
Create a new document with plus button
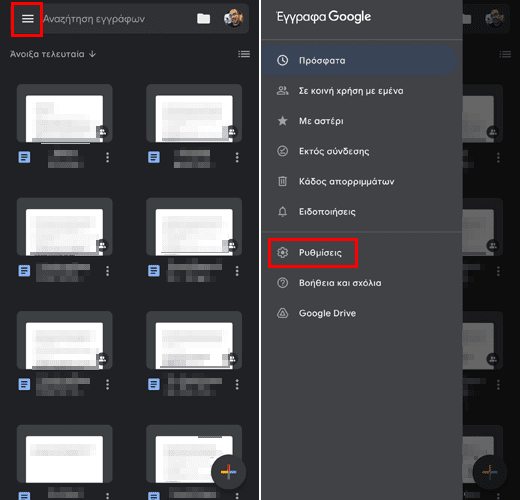(x=229, y=472)
